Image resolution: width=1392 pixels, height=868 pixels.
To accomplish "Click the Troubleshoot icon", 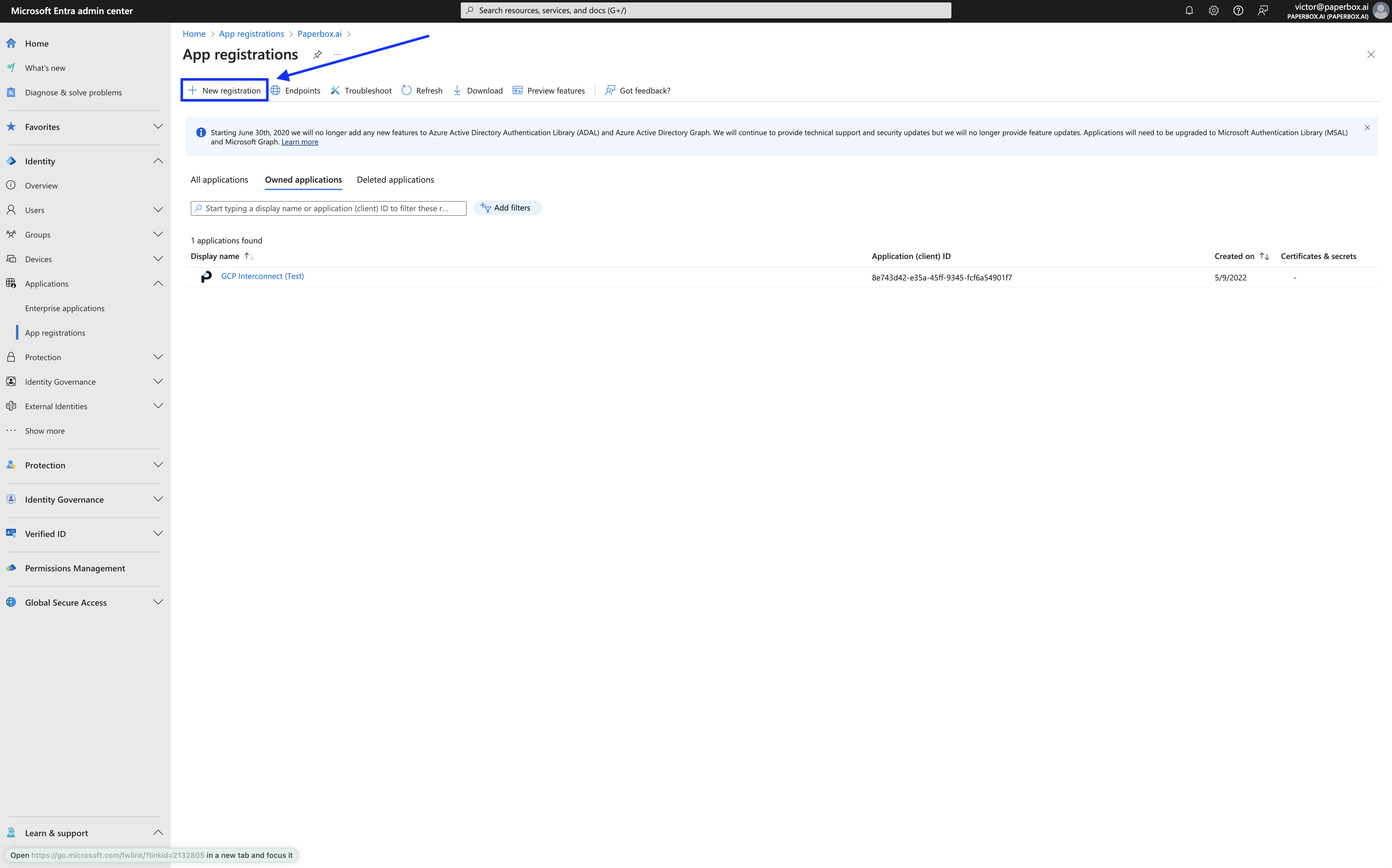I will click(x=336, y=90).
